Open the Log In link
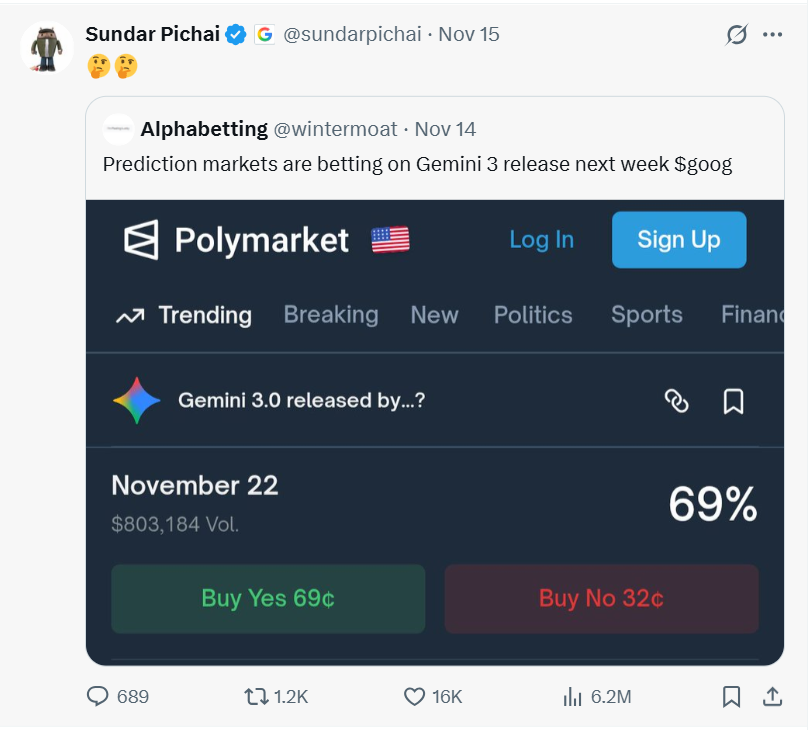 pos(541,239)
